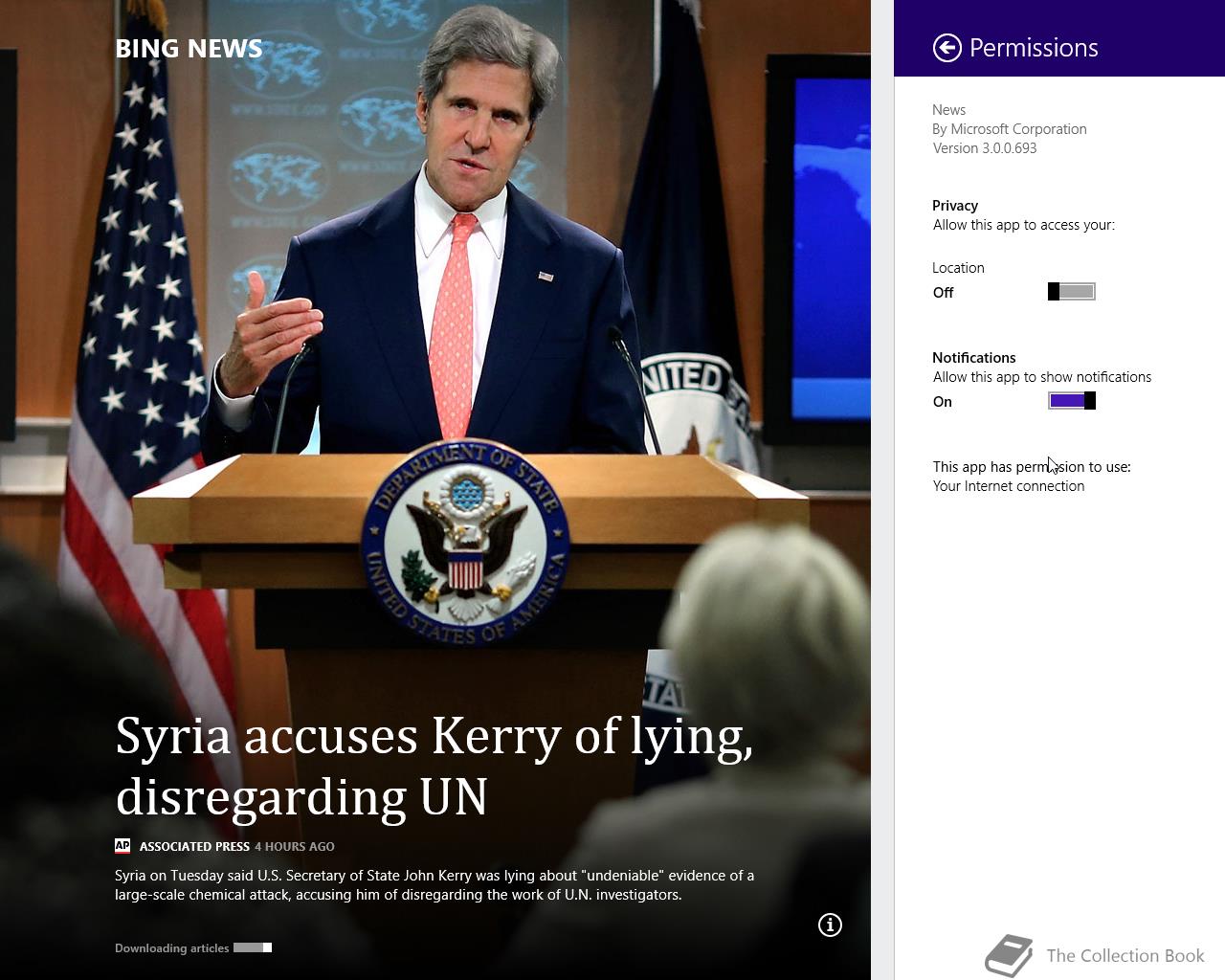Click the Privacy section heading
The width and height of the screenshot is (1225, 980).
click(x=955, y=206)
